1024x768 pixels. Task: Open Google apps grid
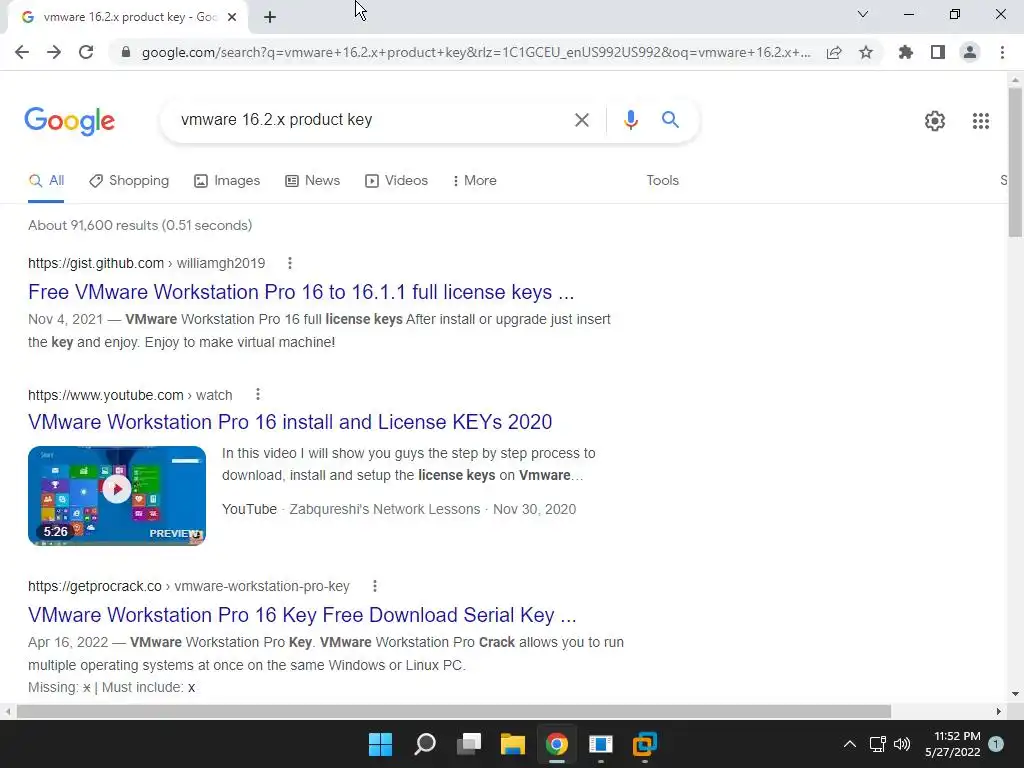coord(980,121)
